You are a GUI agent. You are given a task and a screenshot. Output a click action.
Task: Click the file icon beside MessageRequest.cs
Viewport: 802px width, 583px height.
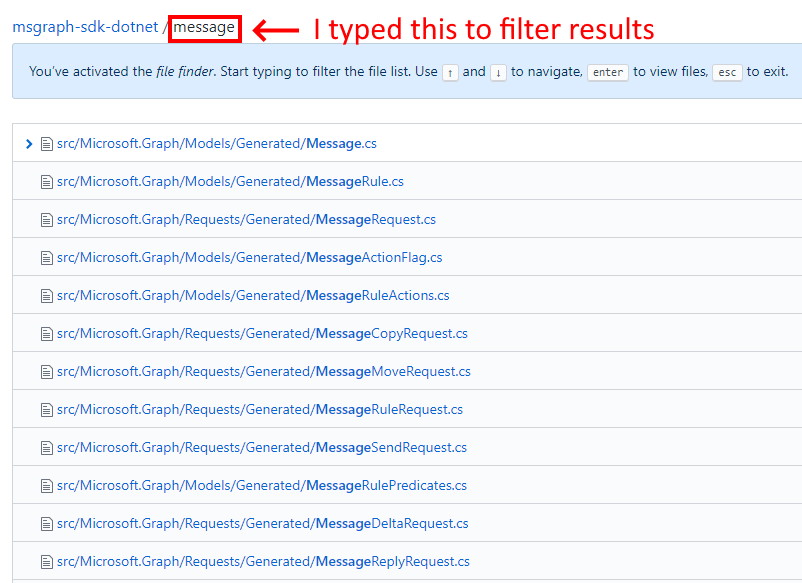coord(46,219)
